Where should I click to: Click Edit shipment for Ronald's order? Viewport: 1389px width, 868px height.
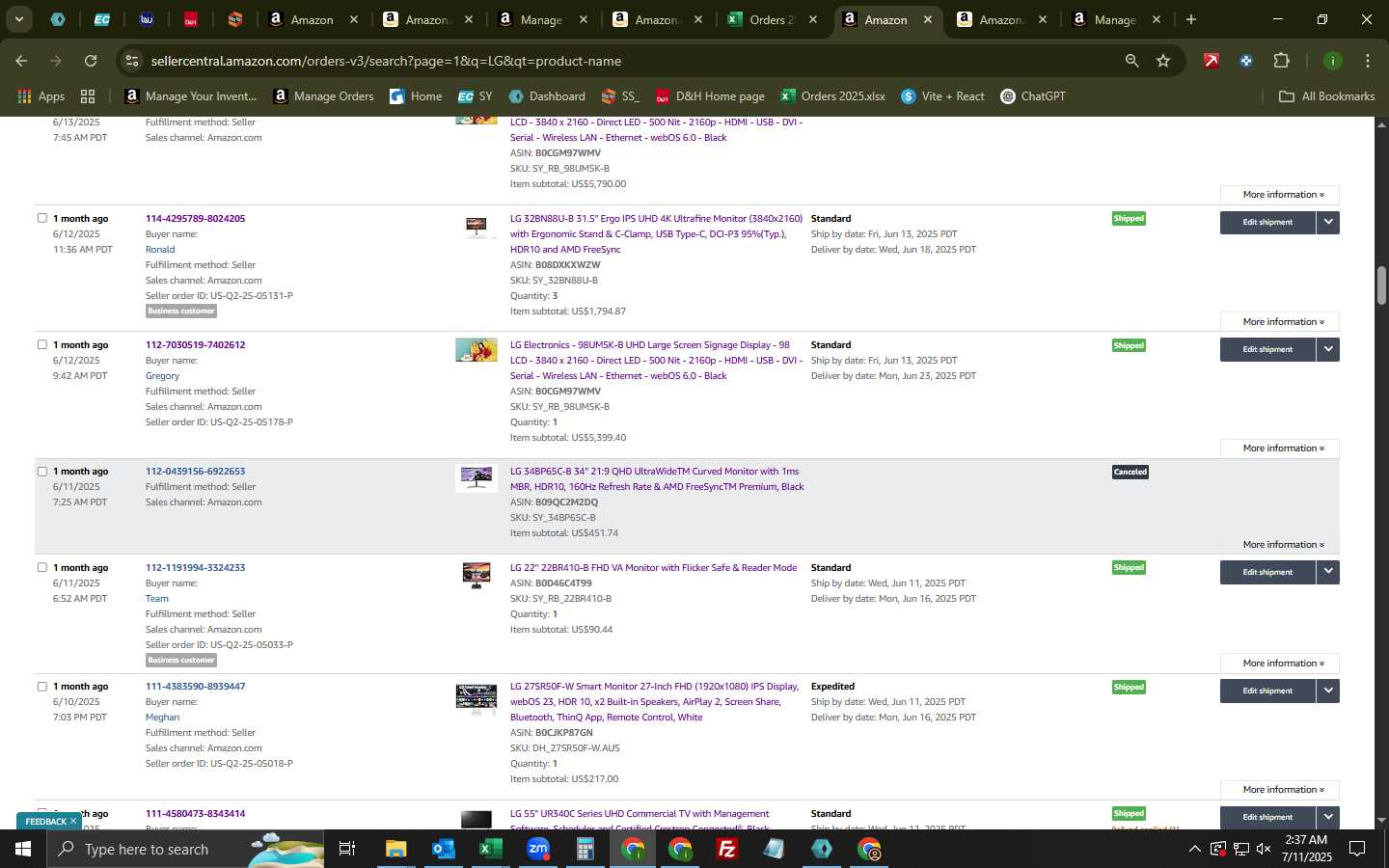tap(1267, 222)
